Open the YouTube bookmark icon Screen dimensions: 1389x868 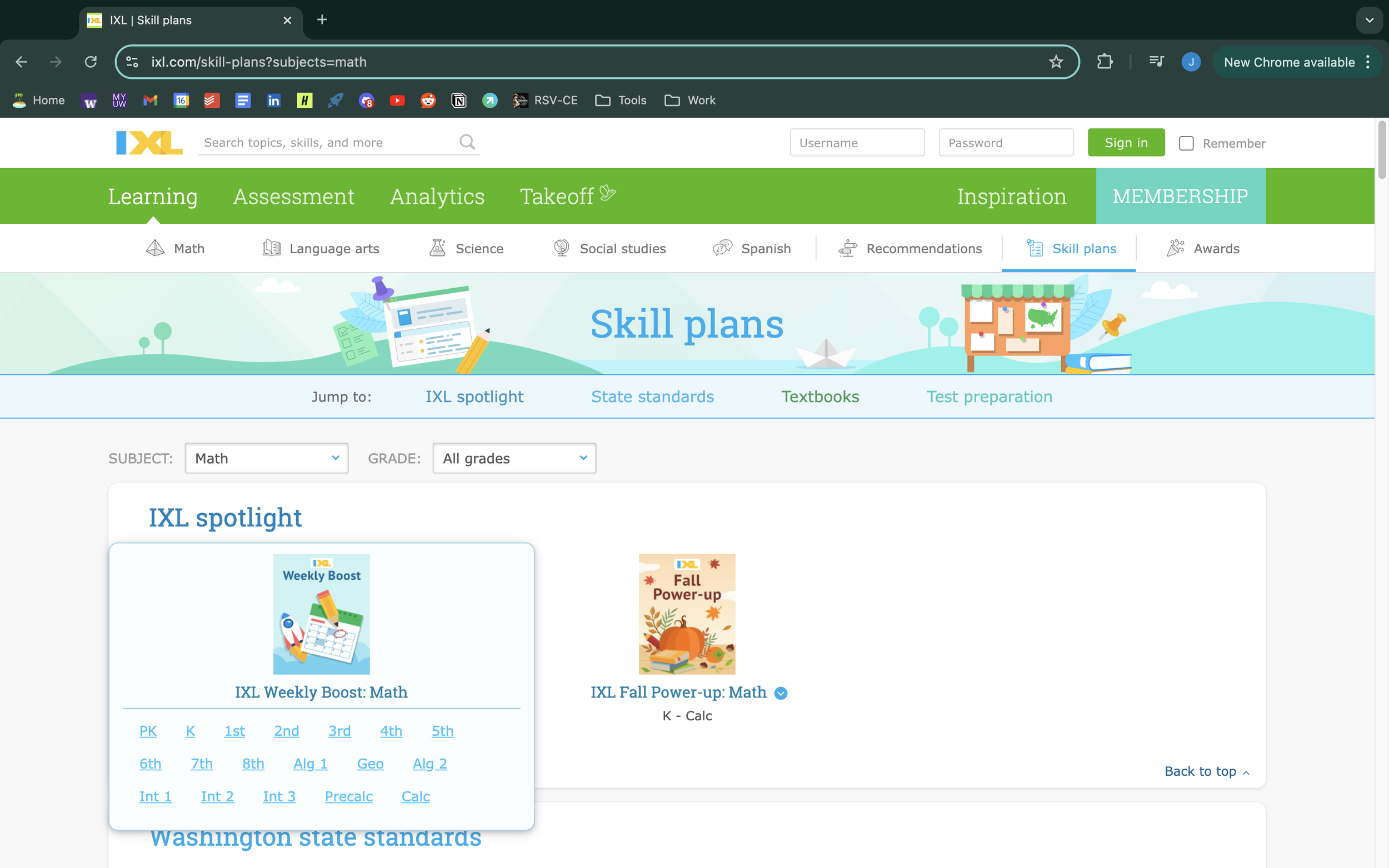(397, 101)
